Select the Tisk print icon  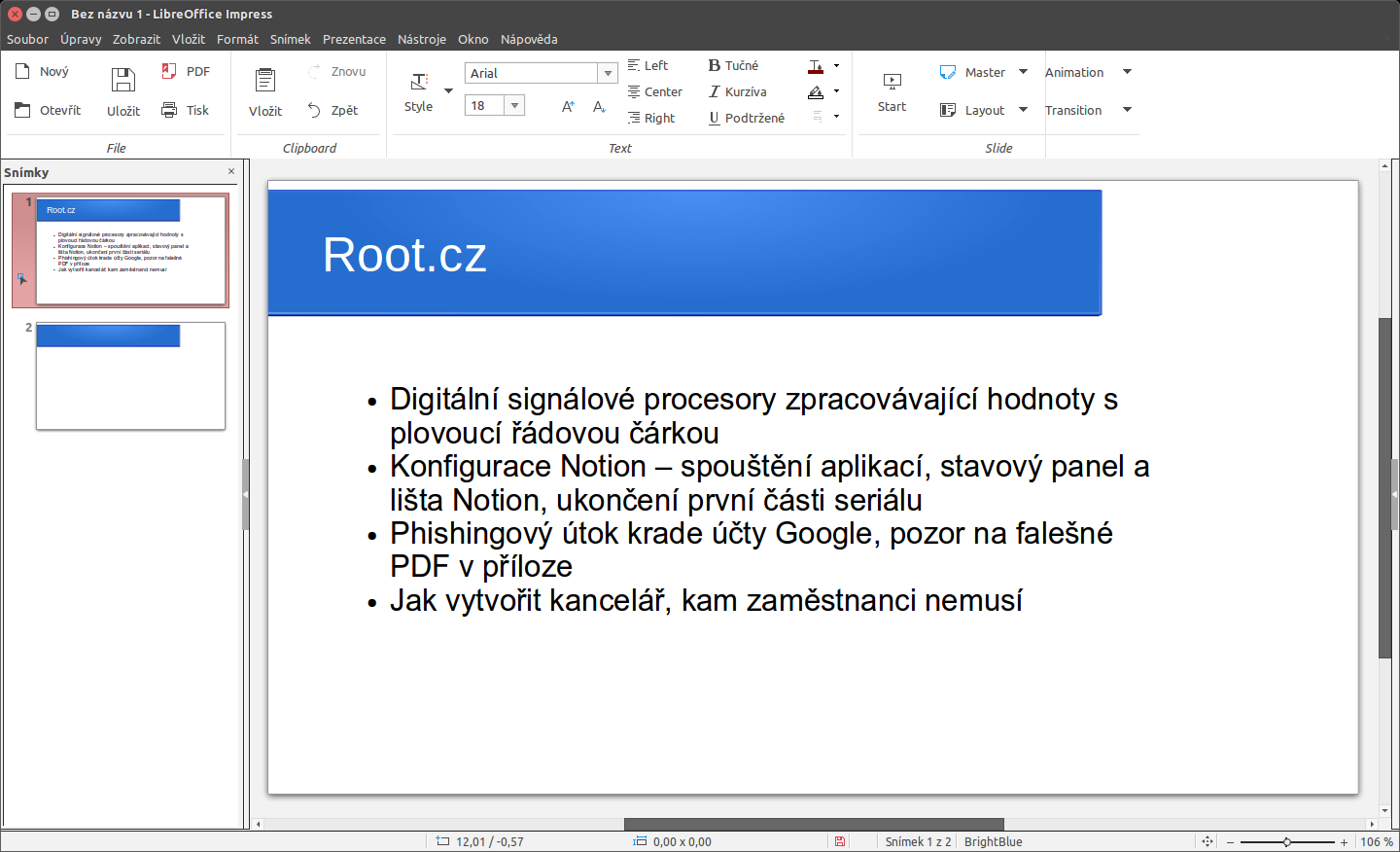pos(188,110)
